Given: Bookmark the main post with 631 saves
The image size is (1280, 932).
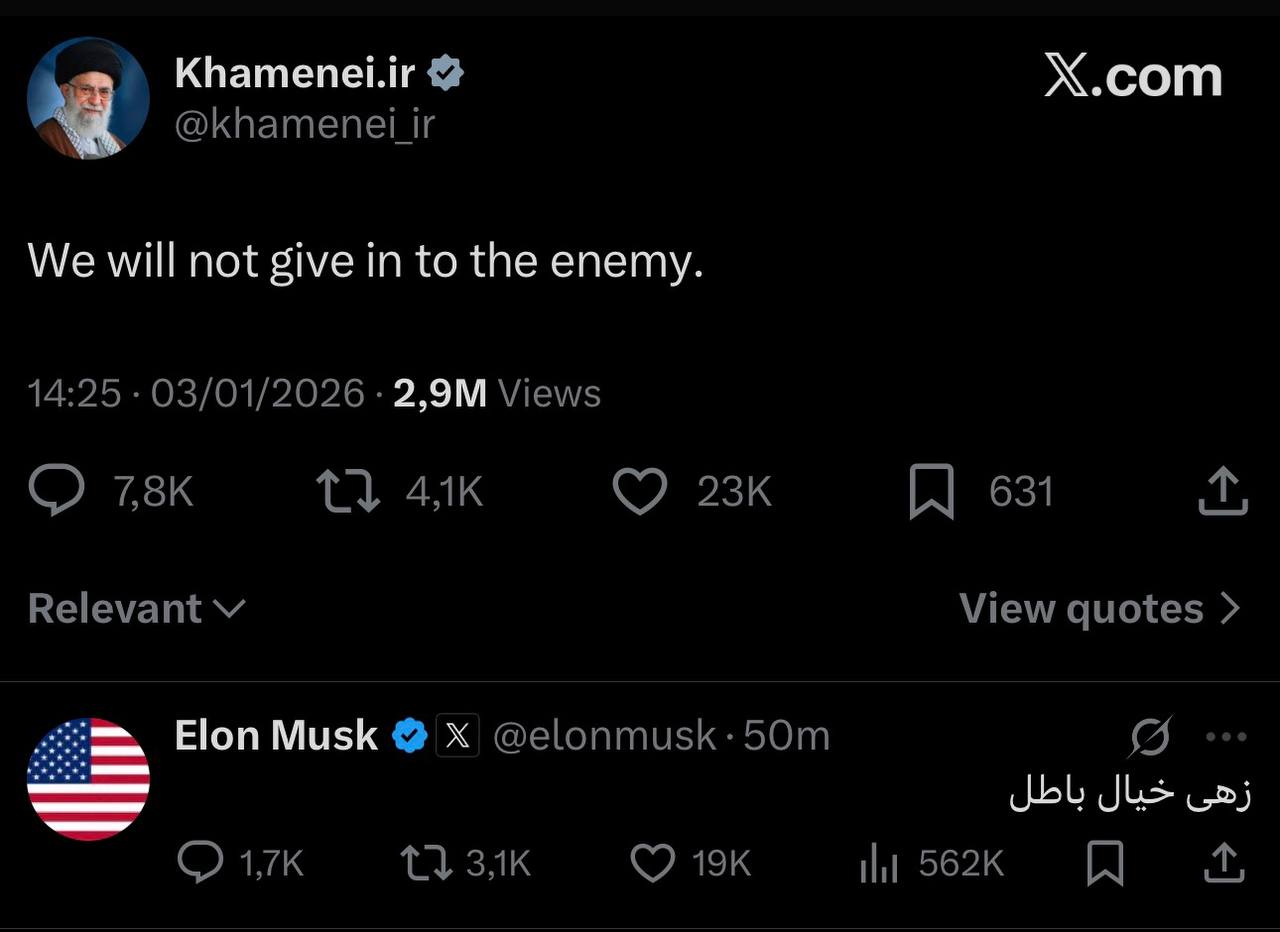Looking at the screenshot, I should (931, 493).
